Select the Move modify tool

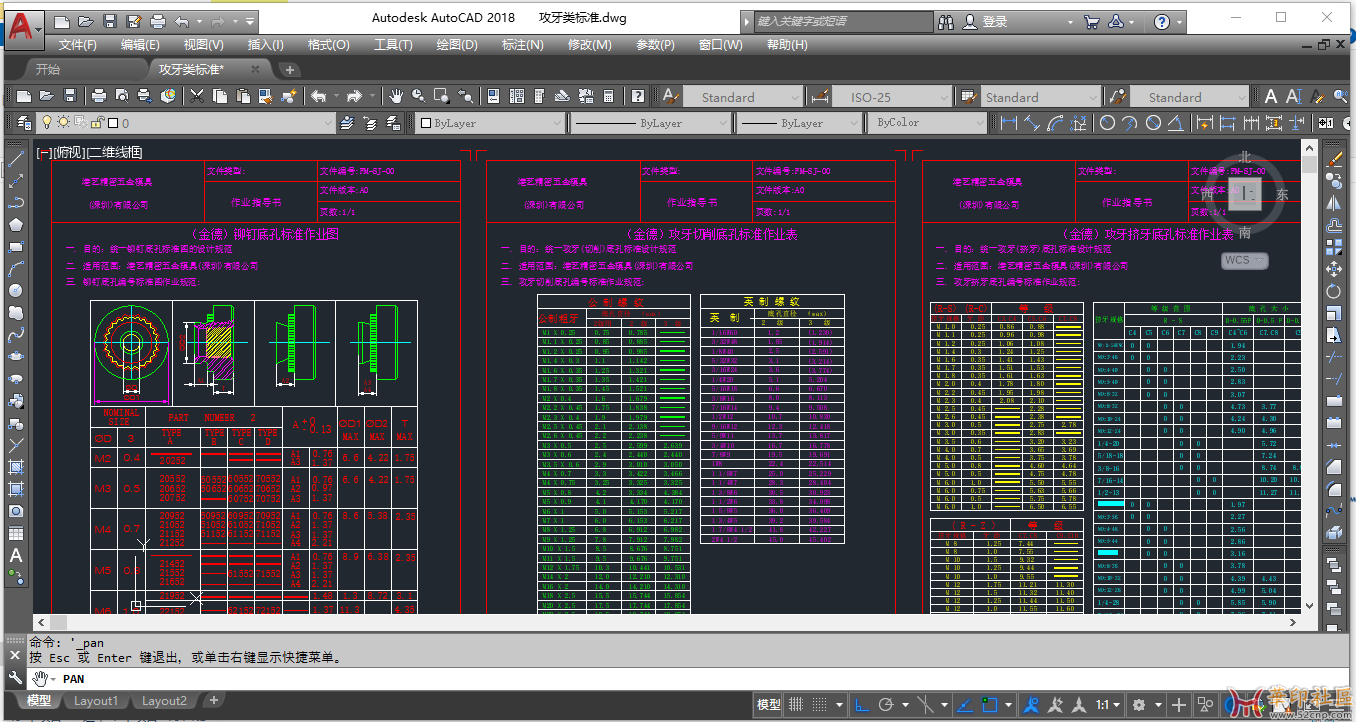1334,269
